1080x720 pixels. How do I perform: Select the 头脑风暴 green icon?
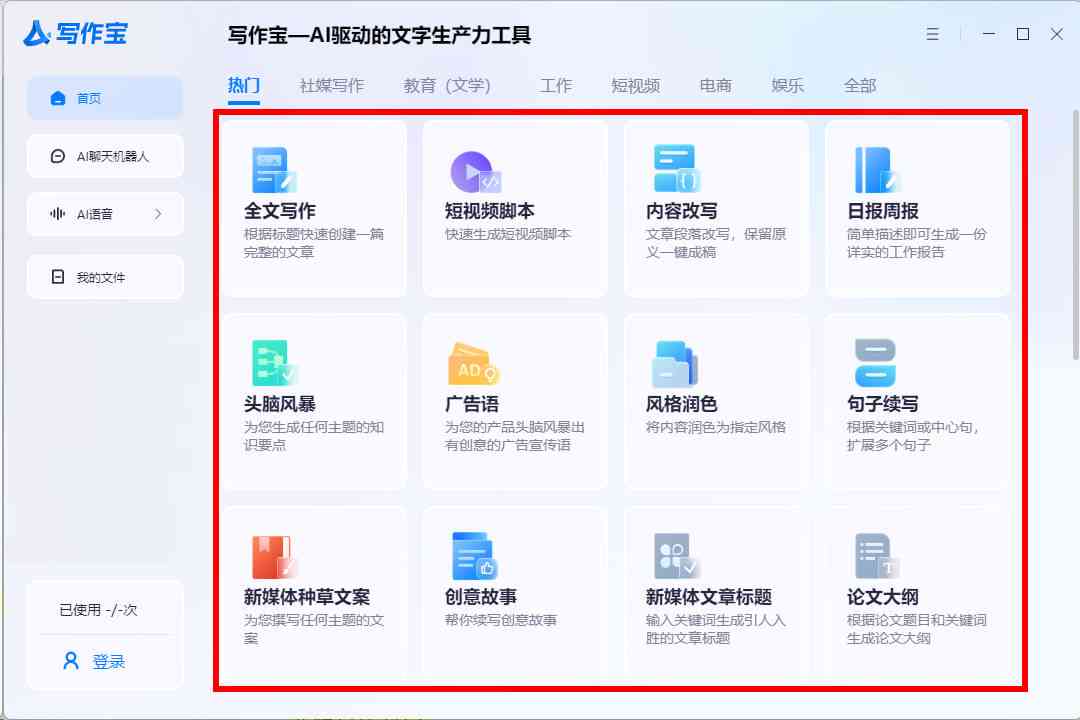tap(274, 363)
